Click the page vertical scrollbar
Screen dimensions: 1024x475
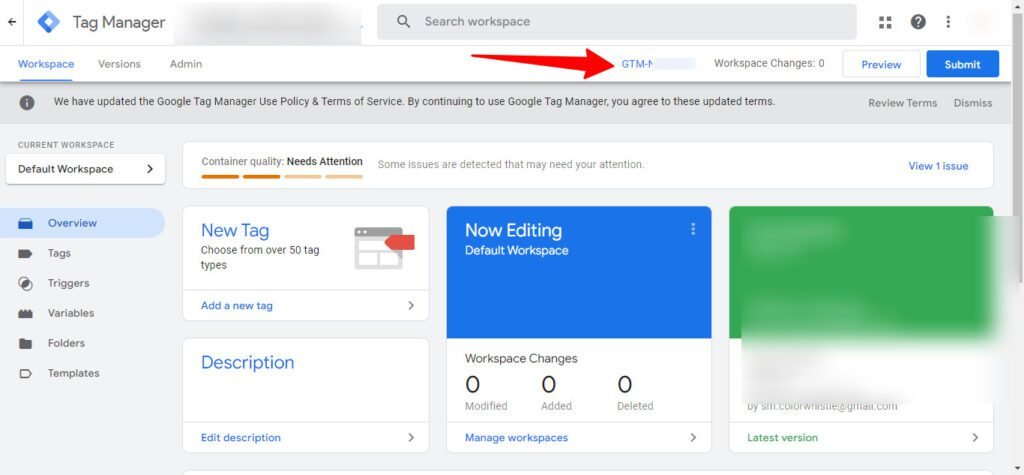coord(1019,150)
